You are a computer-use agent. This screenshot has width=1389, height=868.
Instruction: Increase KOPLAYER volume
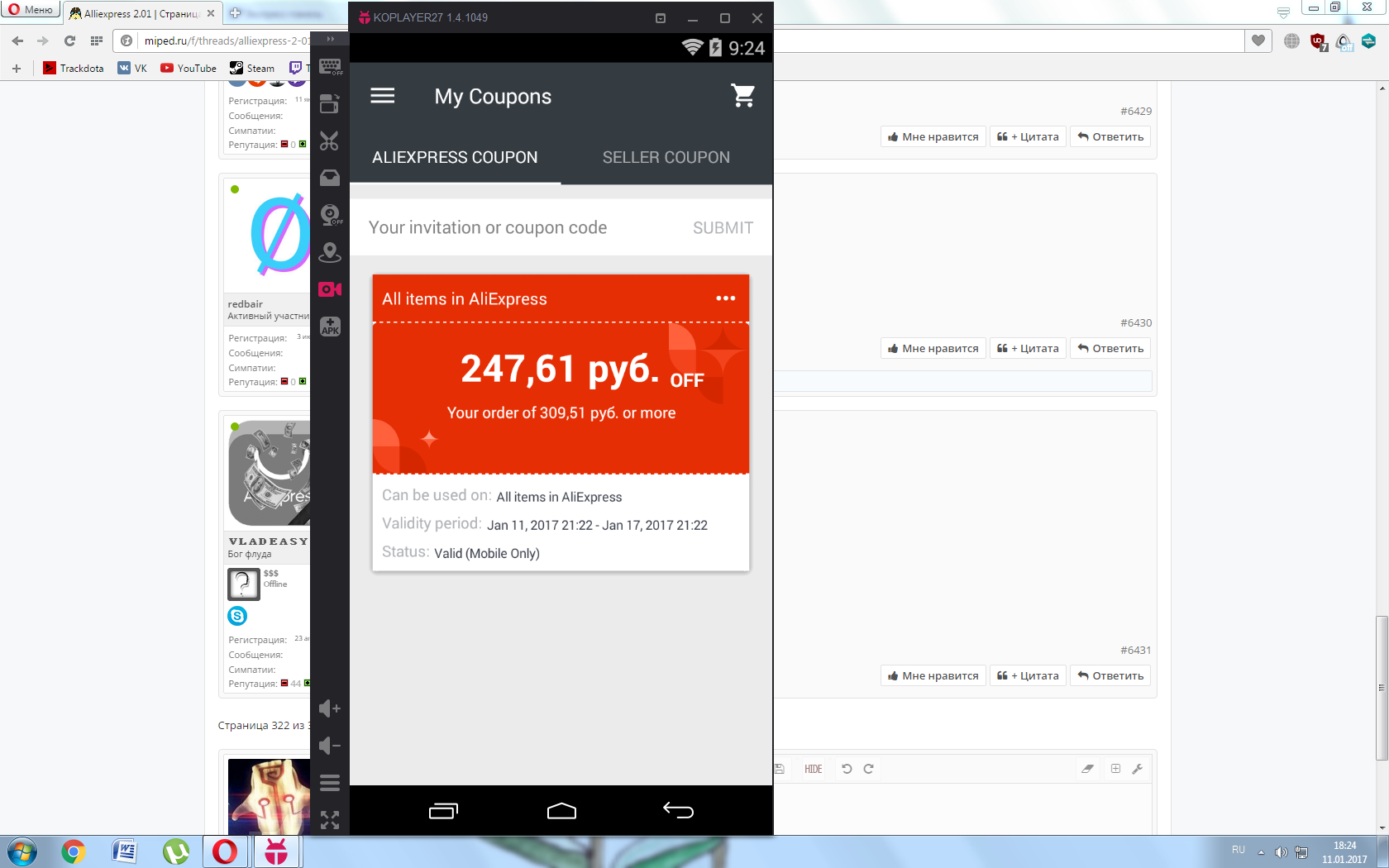click(x=330, y=708)
